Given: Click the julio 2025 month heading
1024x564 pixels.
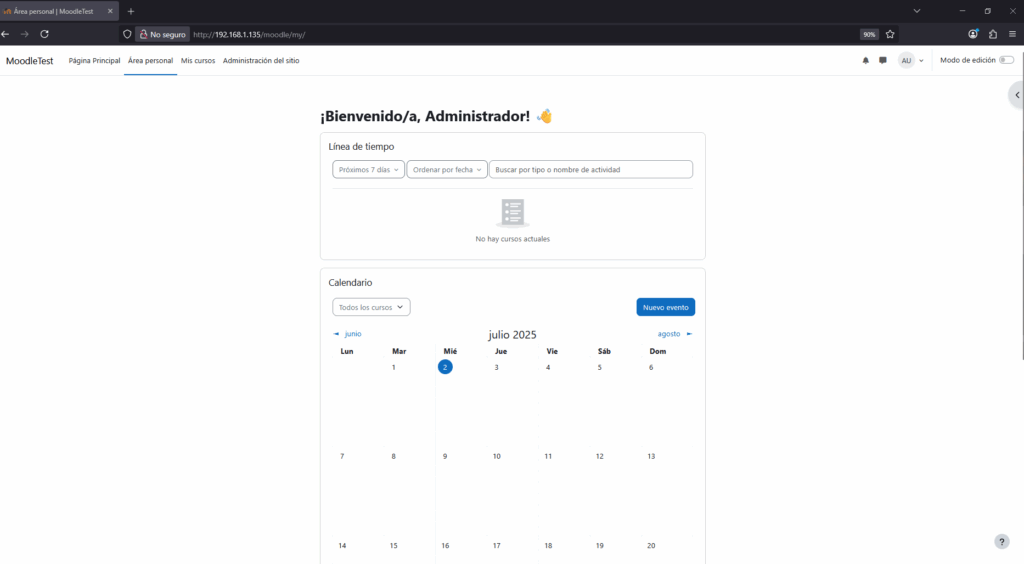Looking at the screenshot, I should 512,334.
